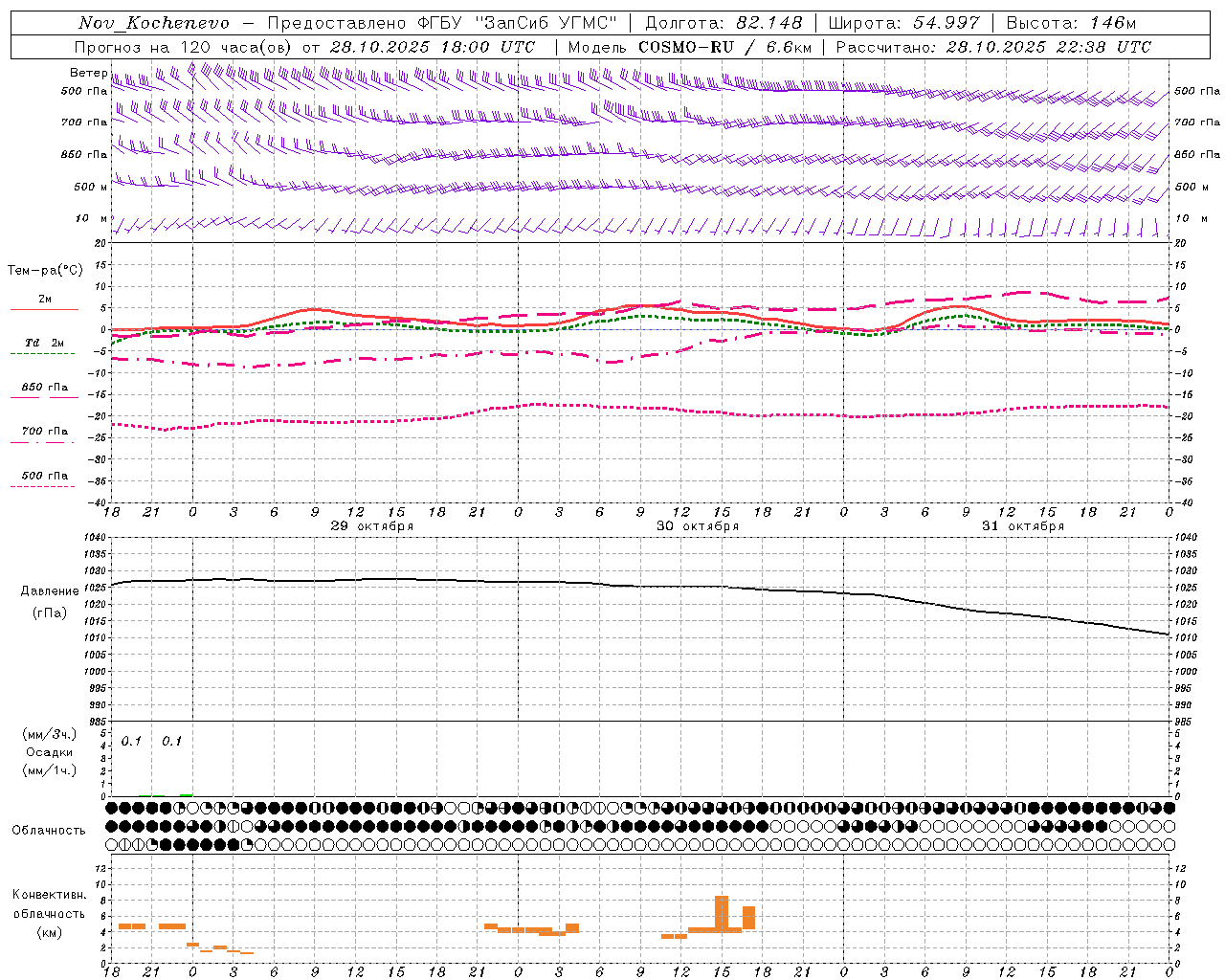This screenshot has height=980, width=1225.
Task: Click the model label COSMO-RU / 6.6км
Action: pos(725,47)
